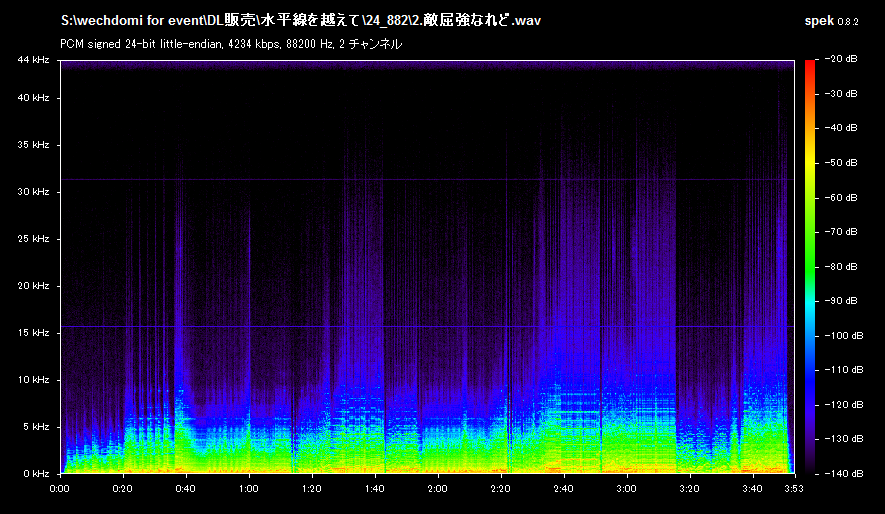The width and height of the screenshot is (885, 514).
Task: Click the -140 dB scale label
Action: [844, 474]
